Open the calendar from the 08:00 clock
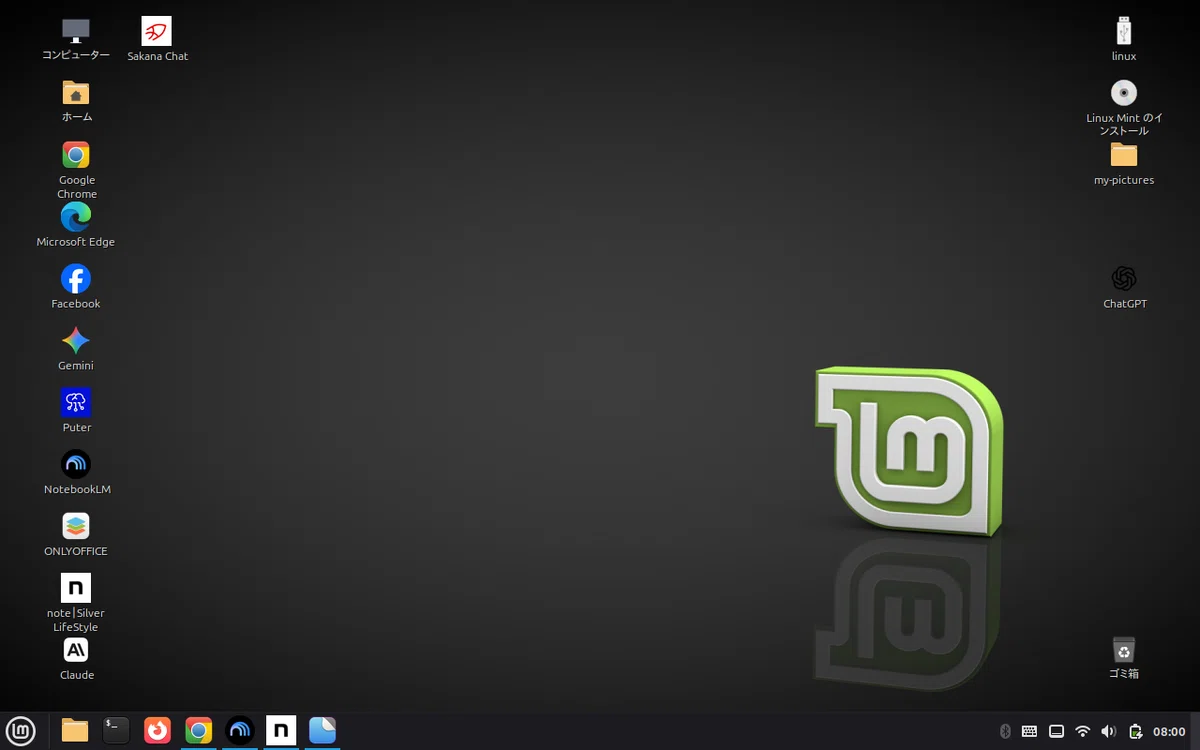 (x=1169, y=732)
